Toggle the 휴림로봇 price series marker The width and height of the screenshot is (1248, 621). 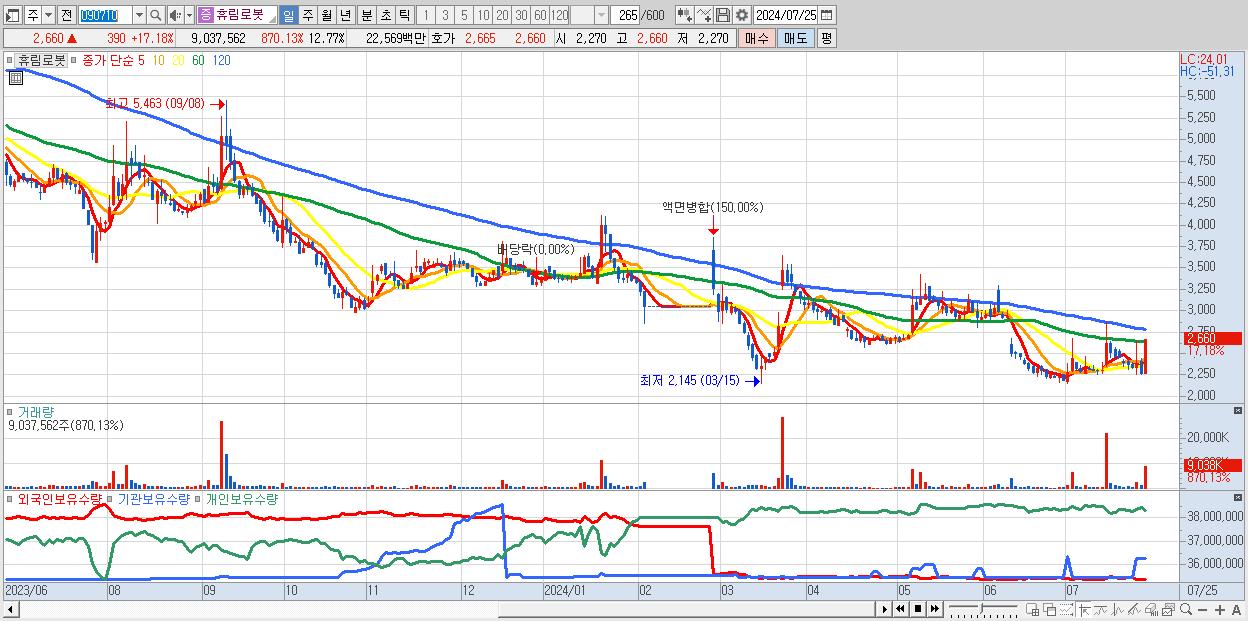point(12,60)
